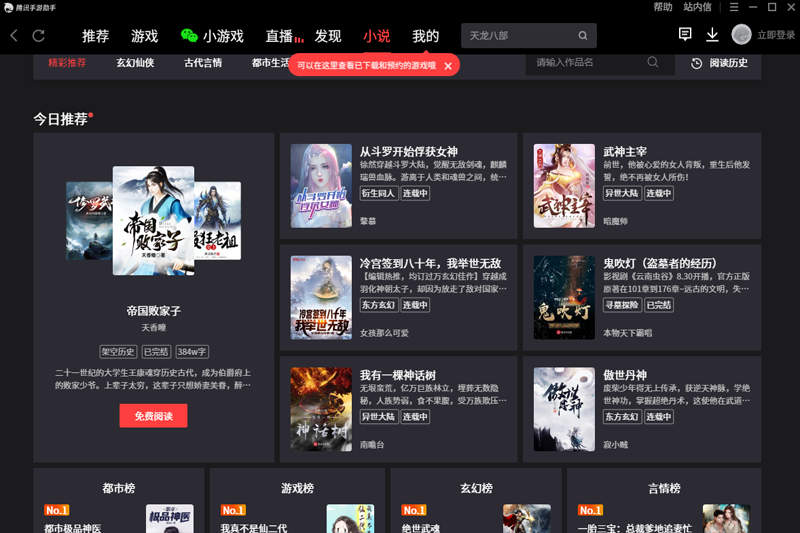Select the 古代言情 category
This screenshot has width=800, height=533.
point(203,63)
